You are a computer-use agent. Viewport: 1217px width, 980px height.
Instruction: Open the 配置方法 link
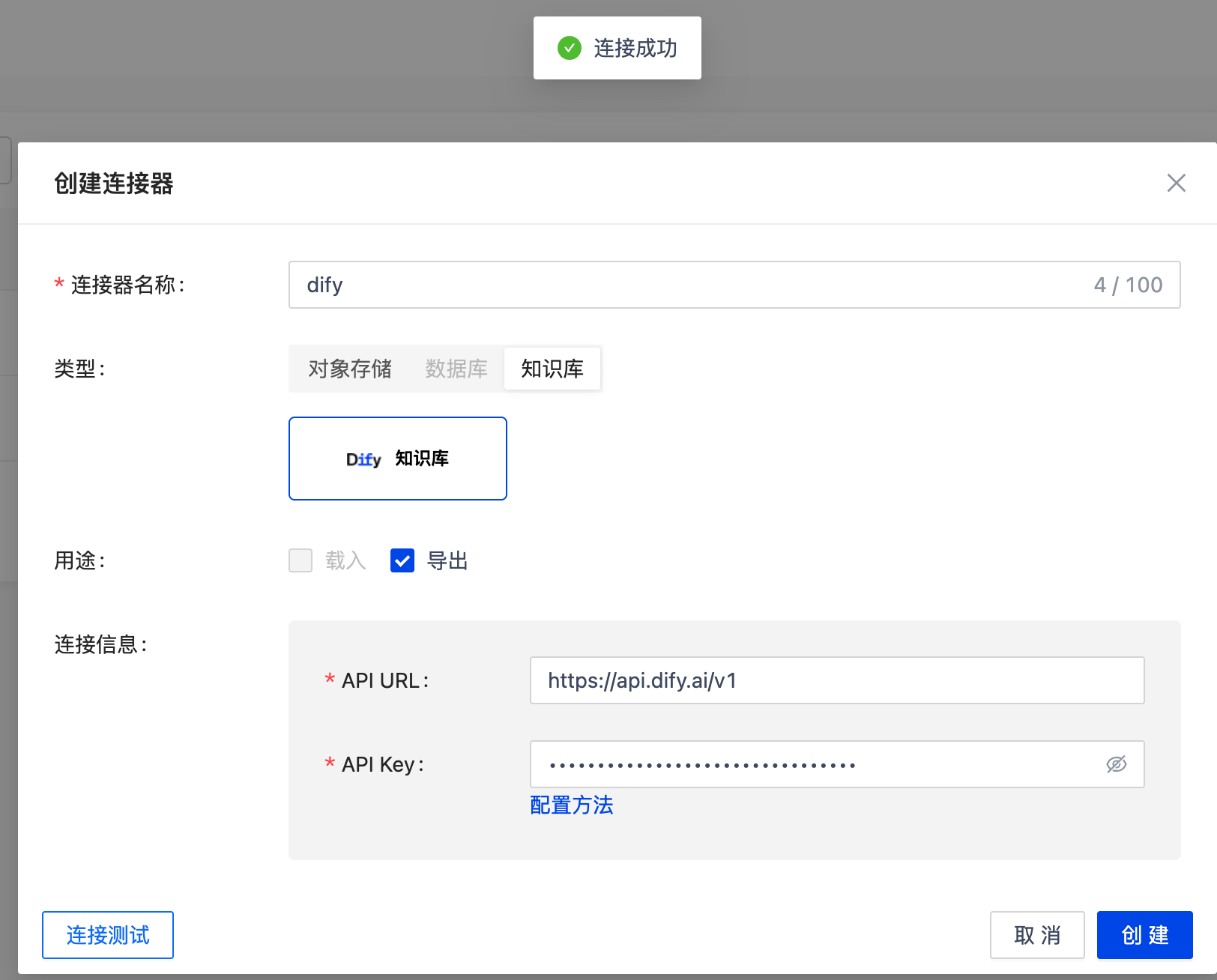coord(572,805)
